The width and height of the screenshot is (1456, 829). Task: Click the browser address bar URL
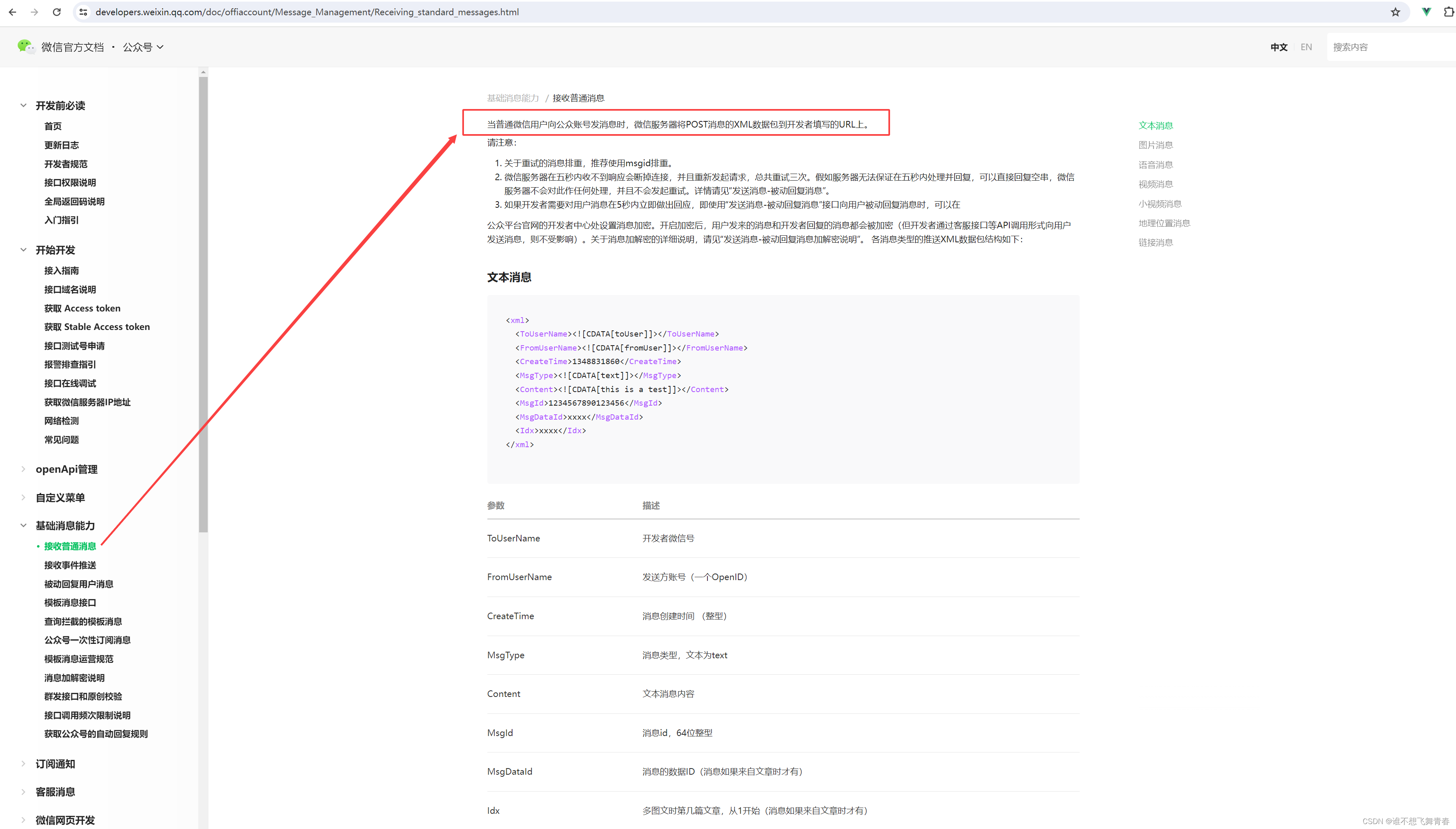coord(307,12)
